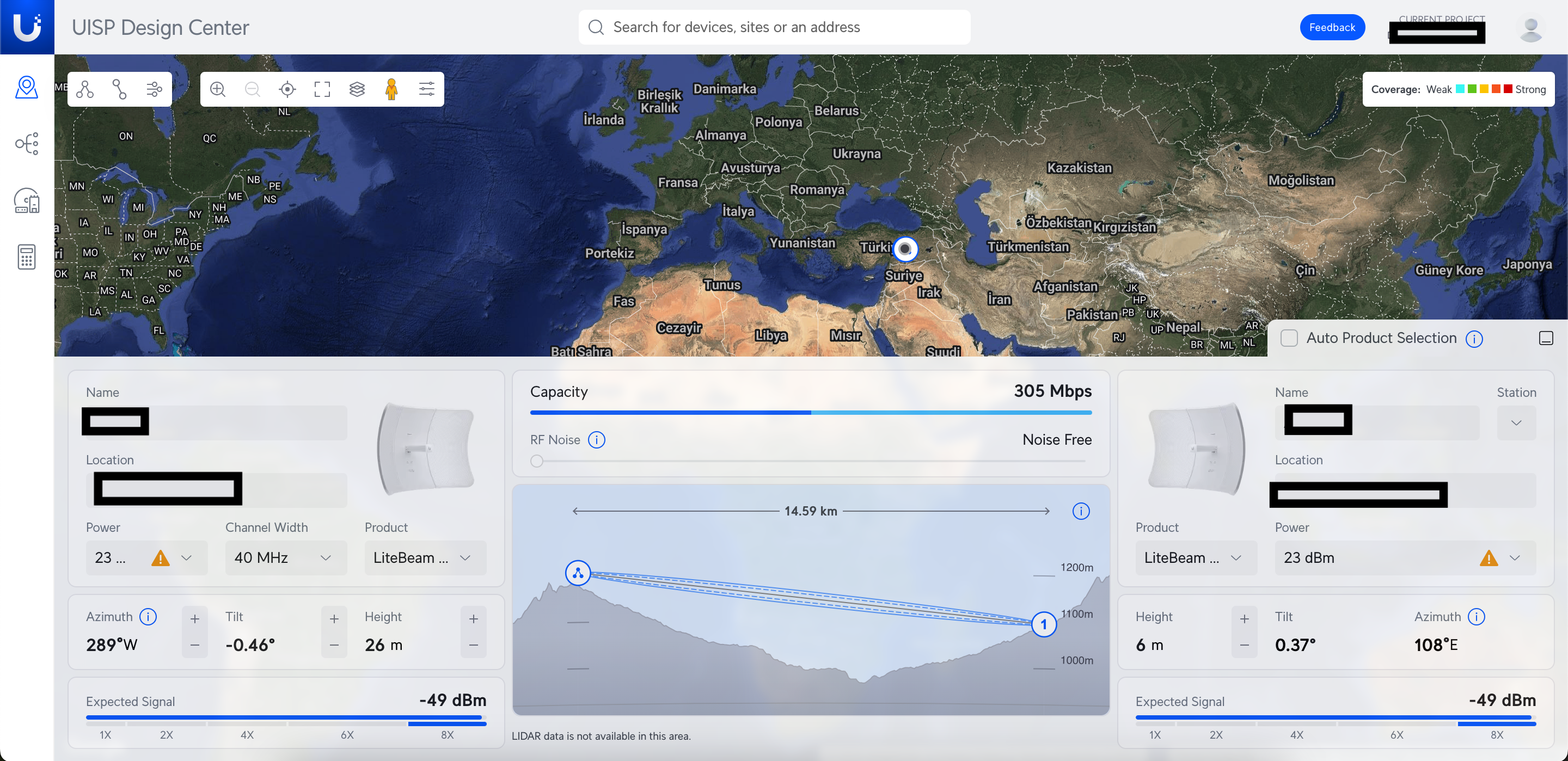Click the left Location input field

[216, 490]
